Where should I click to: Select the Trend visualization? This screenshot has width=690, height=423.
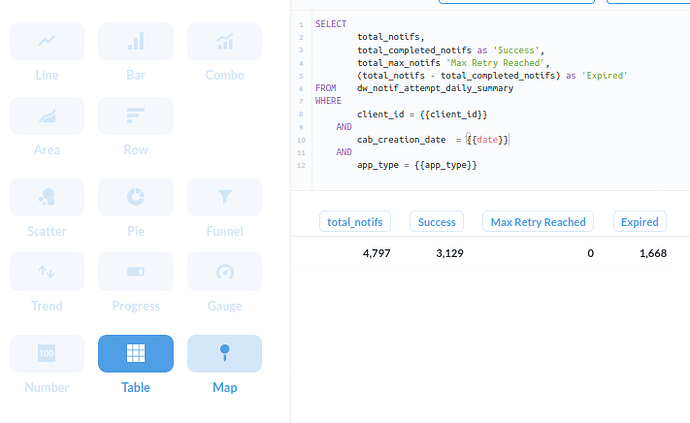click(x=47, y=272)
